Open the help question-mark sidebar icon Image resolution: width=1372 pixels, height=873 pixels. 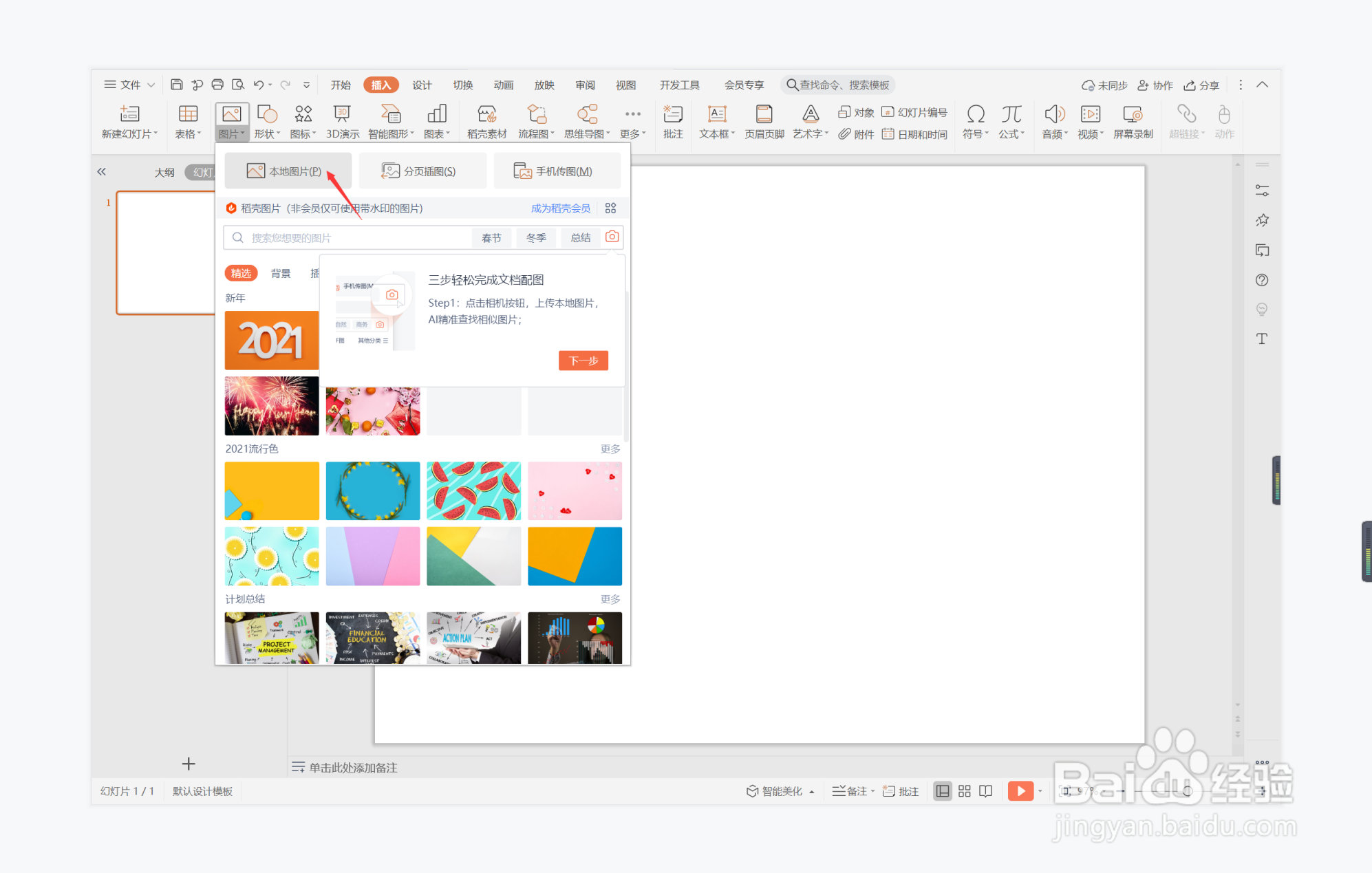(1261, 280)
